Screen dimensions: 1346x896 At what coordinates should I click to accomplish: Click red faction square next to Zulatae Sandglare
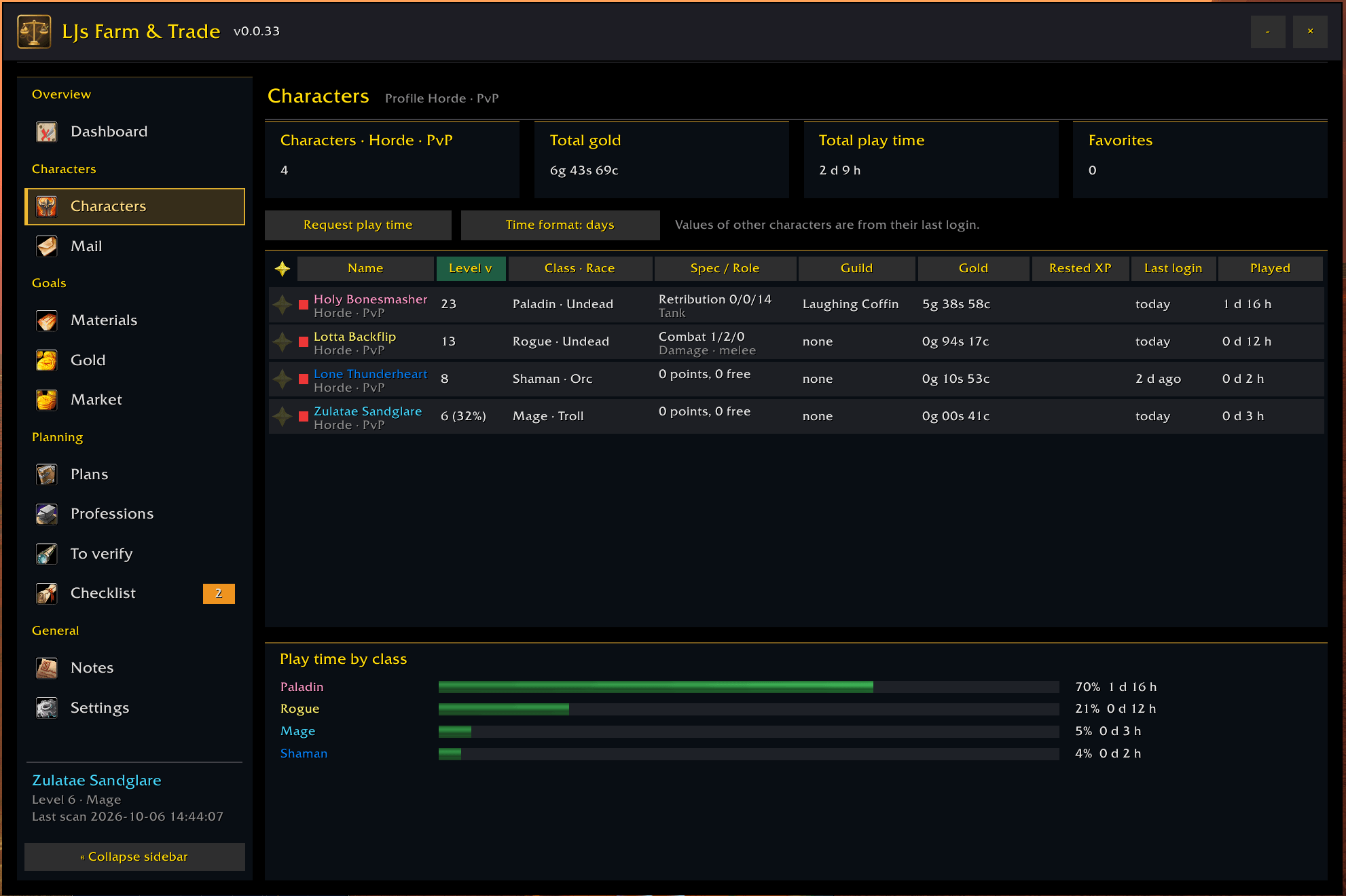[x=304, y=416]
